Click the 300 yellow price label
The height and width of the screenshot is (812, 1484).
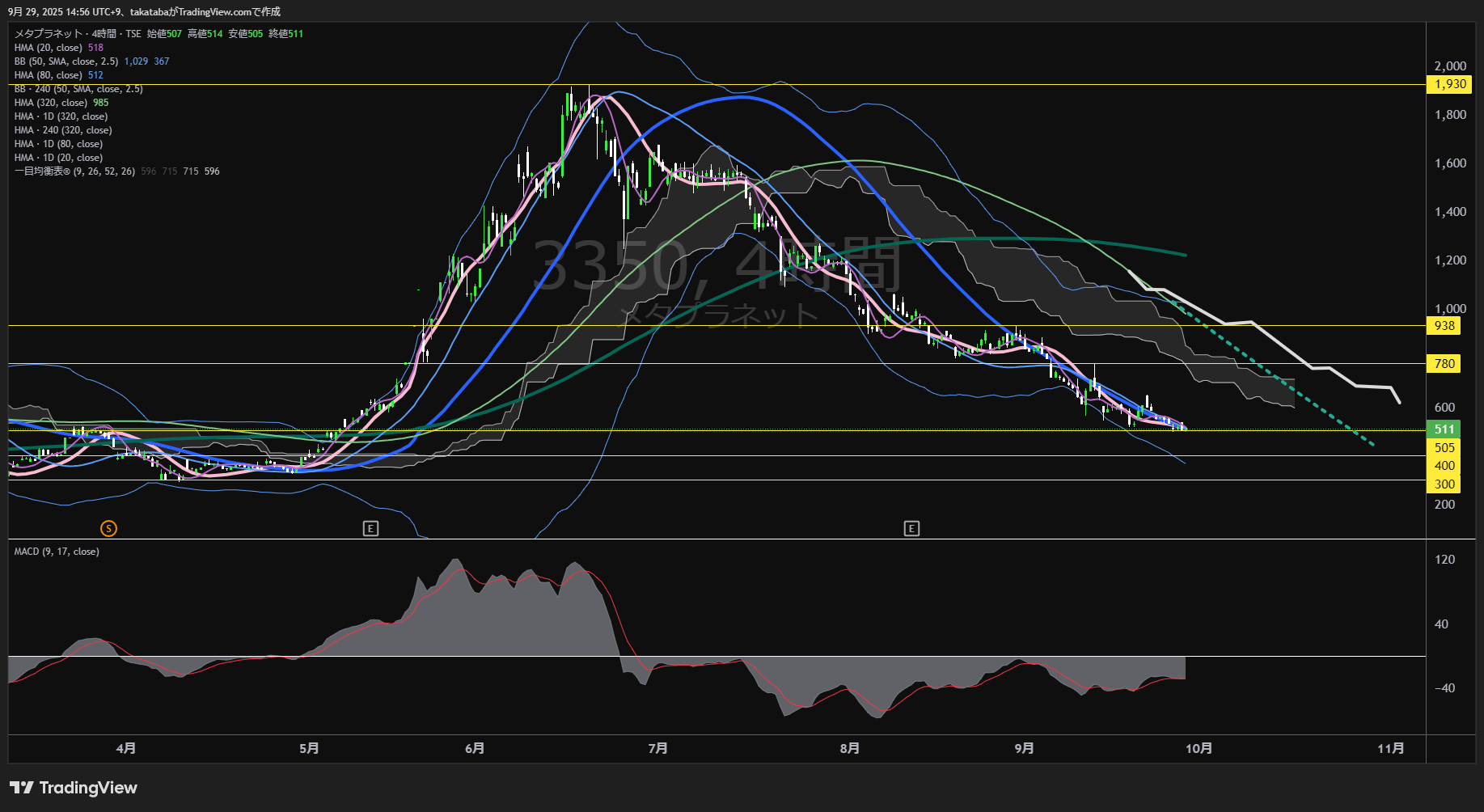tap(1444, 484)
